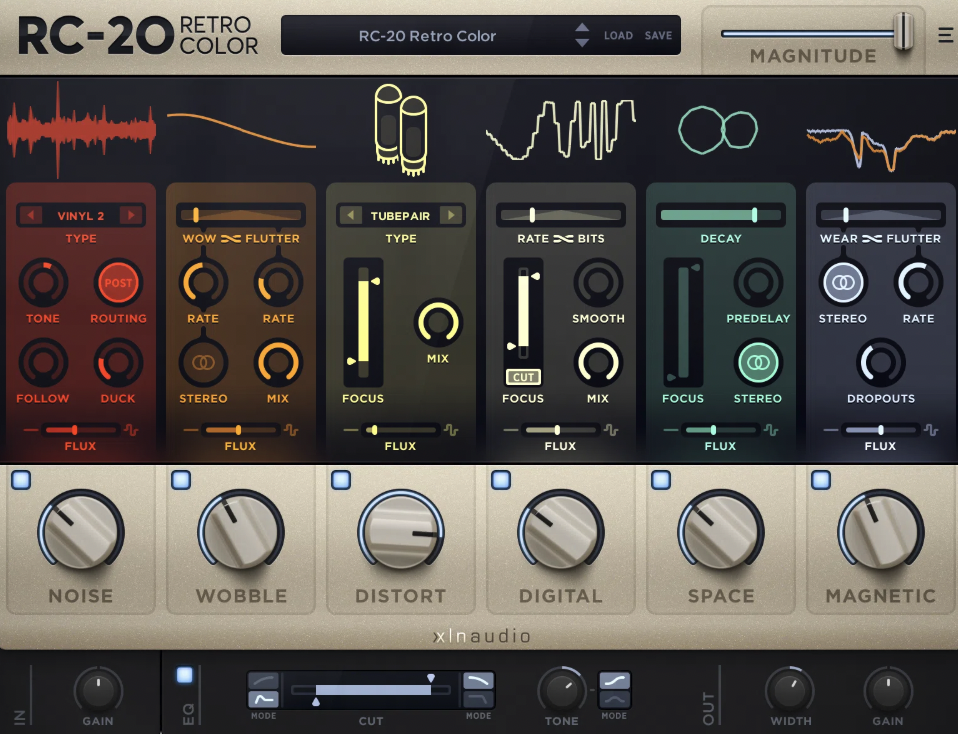Click the MAGNITUDE slider handle
The image size is (958, 734).
[x=903, y=32]
